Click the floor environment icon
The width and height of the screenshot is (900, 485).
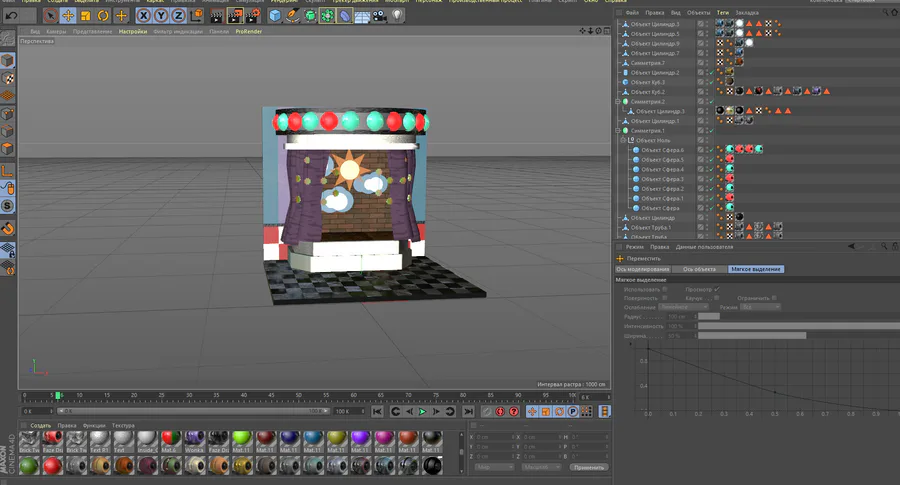[362, 15]
